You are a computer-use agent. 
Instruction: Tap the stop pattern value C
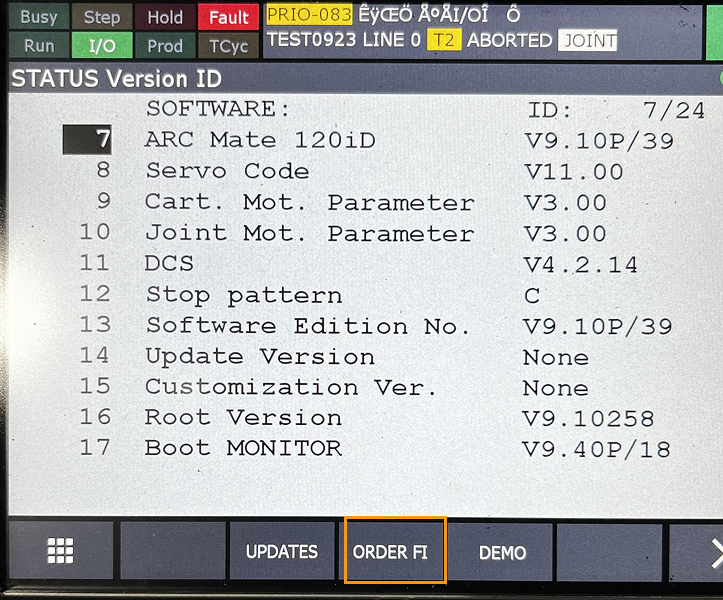pyautogui.click(x=532, y=296)
